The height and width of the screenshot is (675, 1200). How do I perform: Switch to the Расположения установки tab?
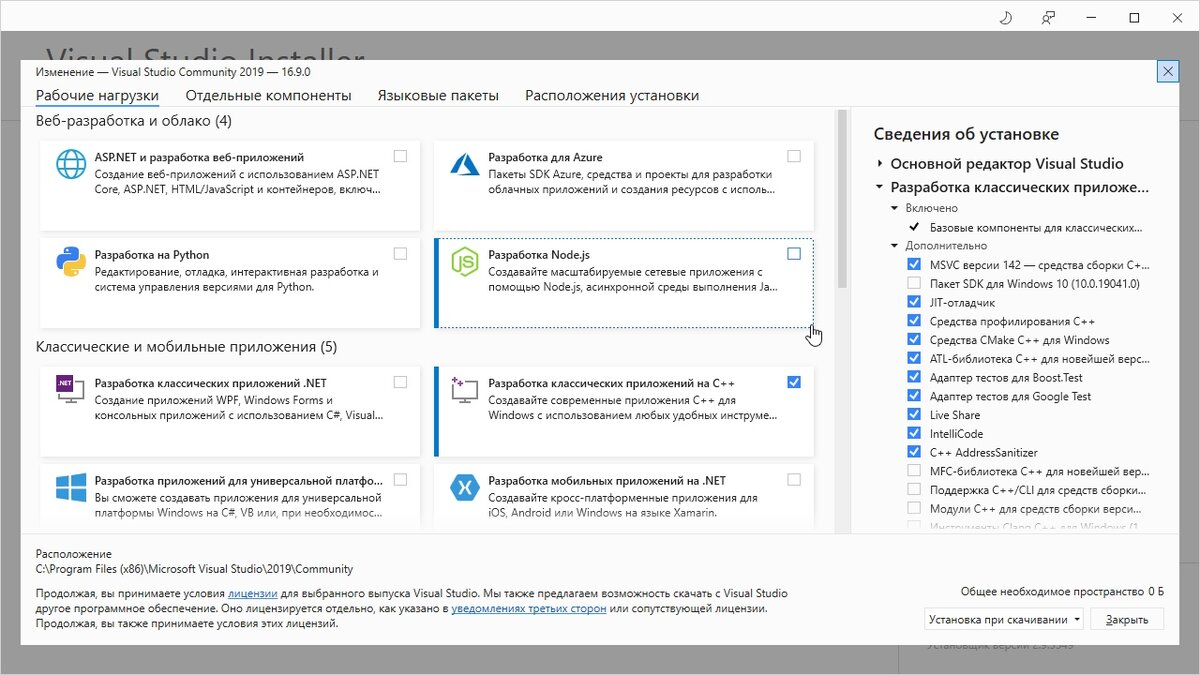click(x=612, y=96)
